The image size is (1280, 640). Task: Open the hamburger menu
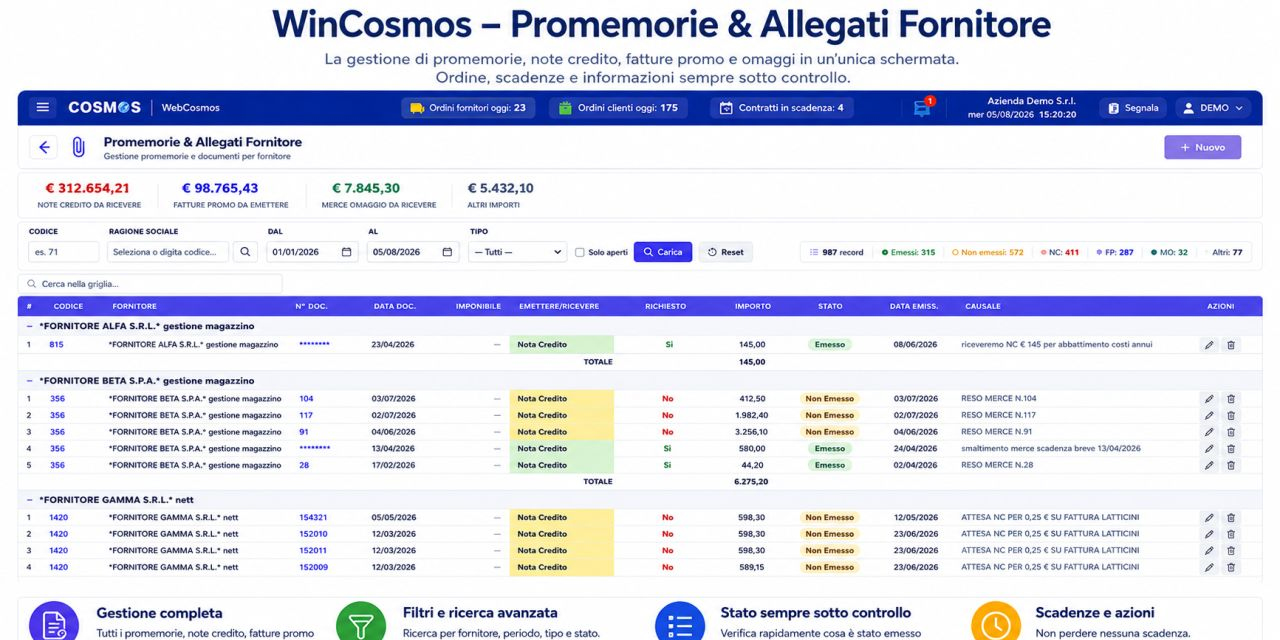coord(42,108)
